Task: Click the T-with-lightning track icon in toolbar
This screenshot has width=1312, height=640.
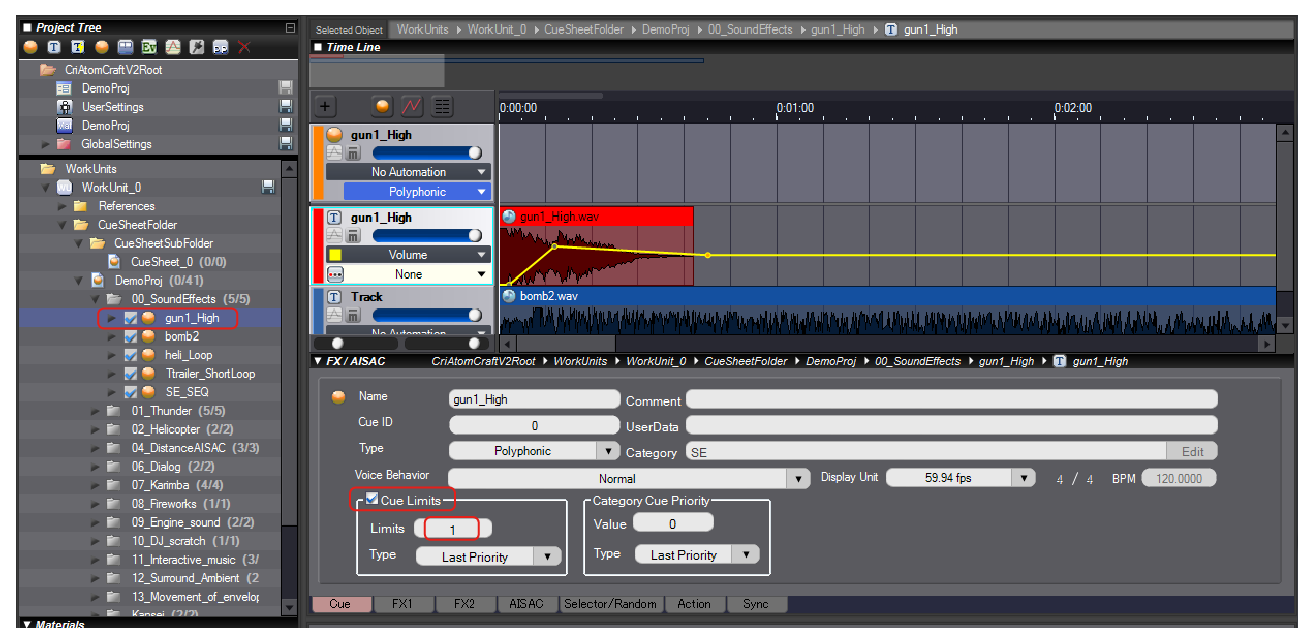Action: [x=77, y=47]
